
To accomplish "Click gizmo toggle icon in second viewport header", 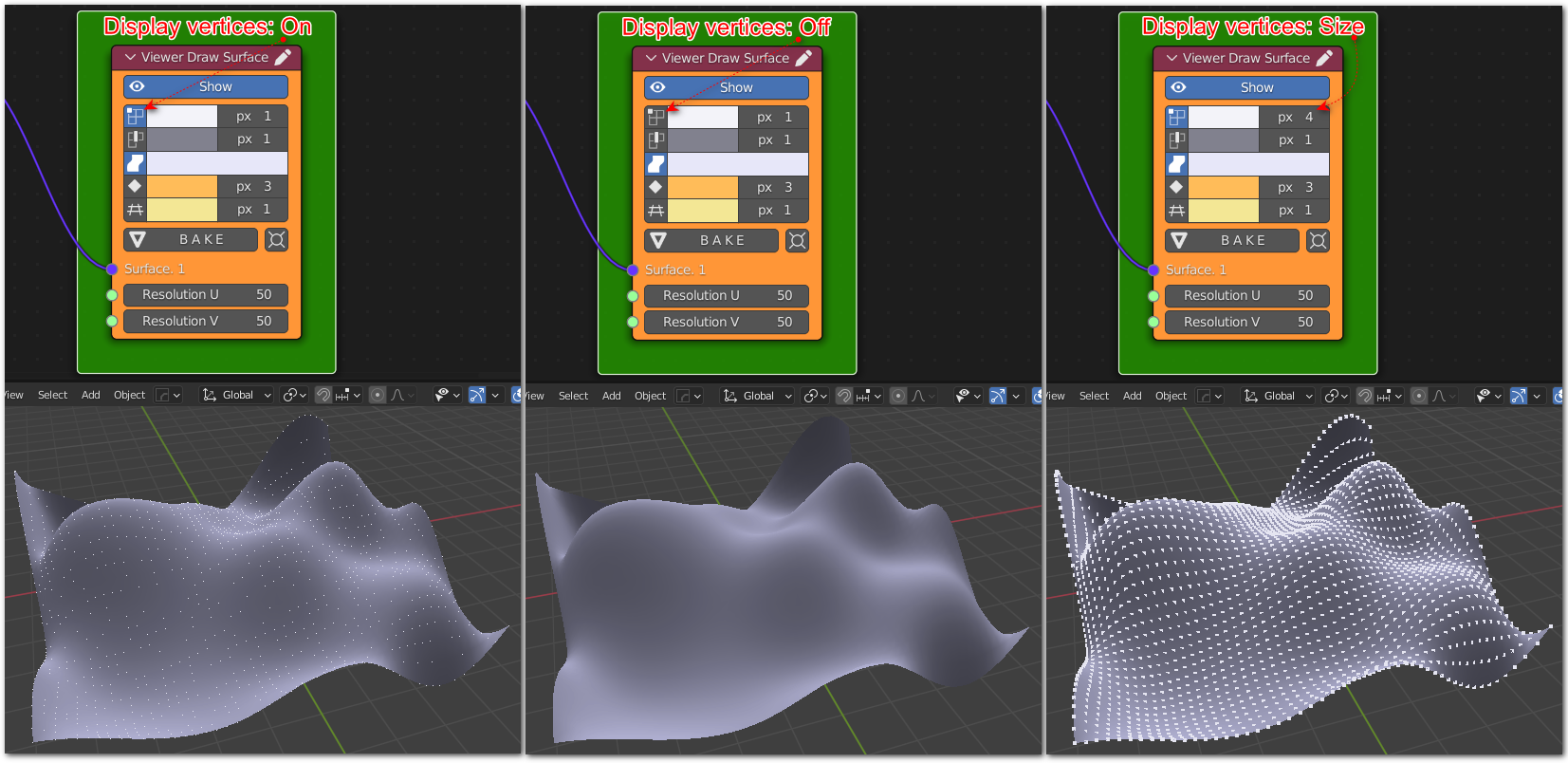I will [998, 396].
